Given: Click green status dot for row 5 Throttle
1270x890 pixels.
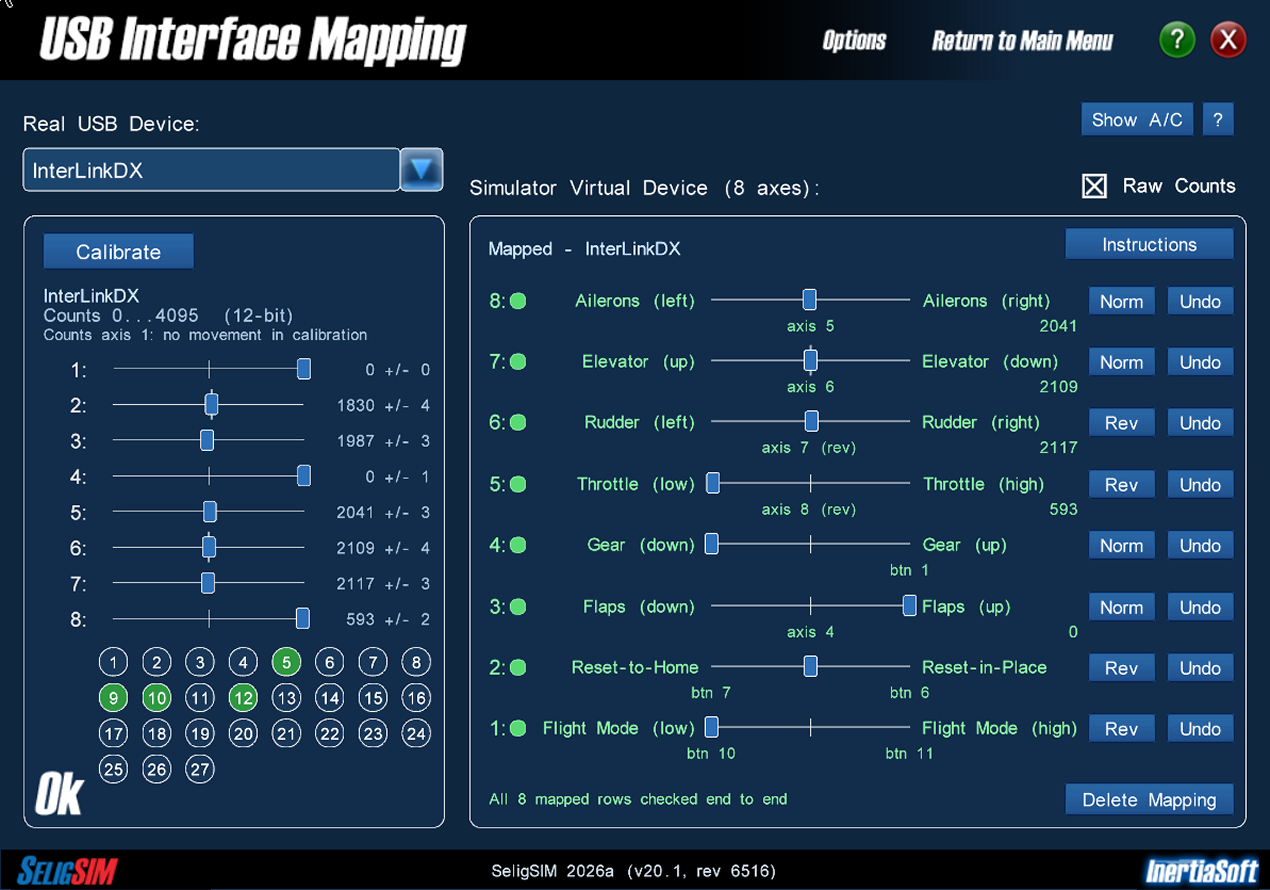Looking at the screenshot, I should click(x=518, y=485).
